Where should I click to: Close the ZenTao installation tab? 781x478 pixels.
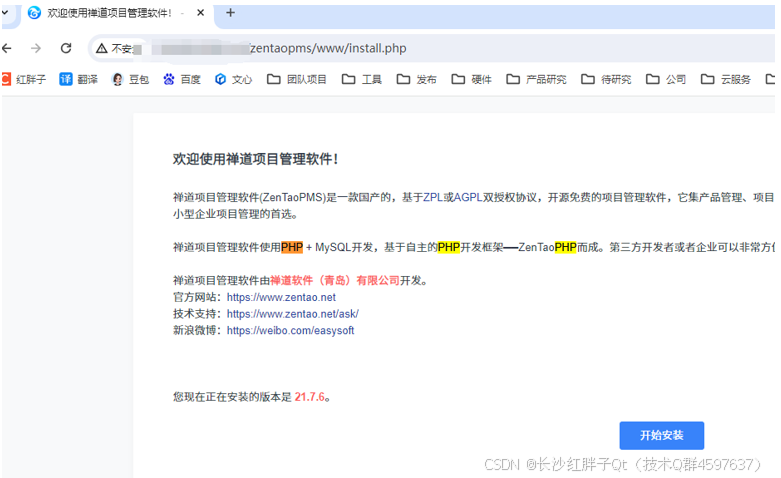pos(200,13)
